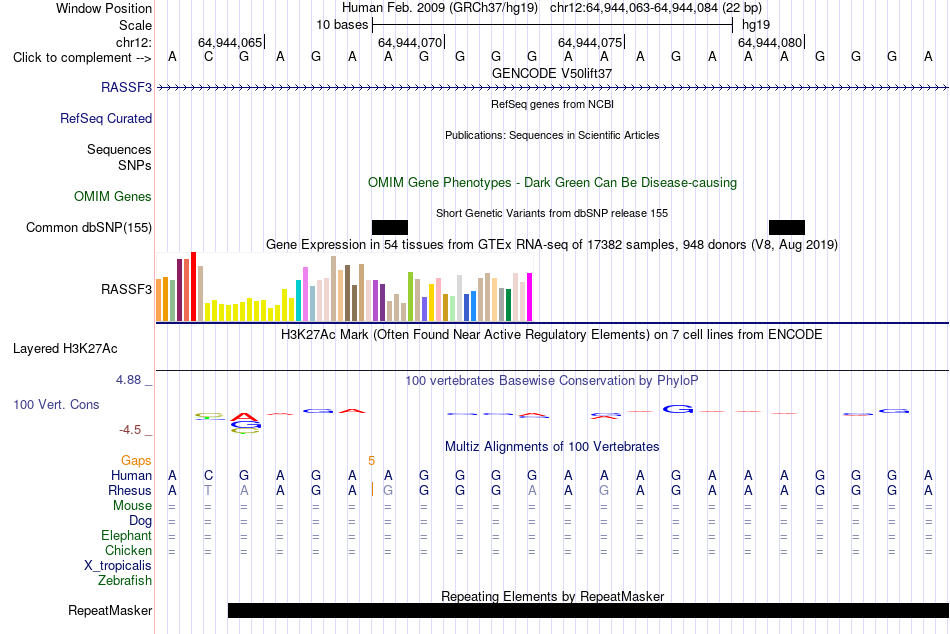Image resolution: width=950 pixels, height=634 pixels.
Task: Click 'chr12:64,944,063-64,944,084 (22 bp)' range text
Action: coord(656,8)
